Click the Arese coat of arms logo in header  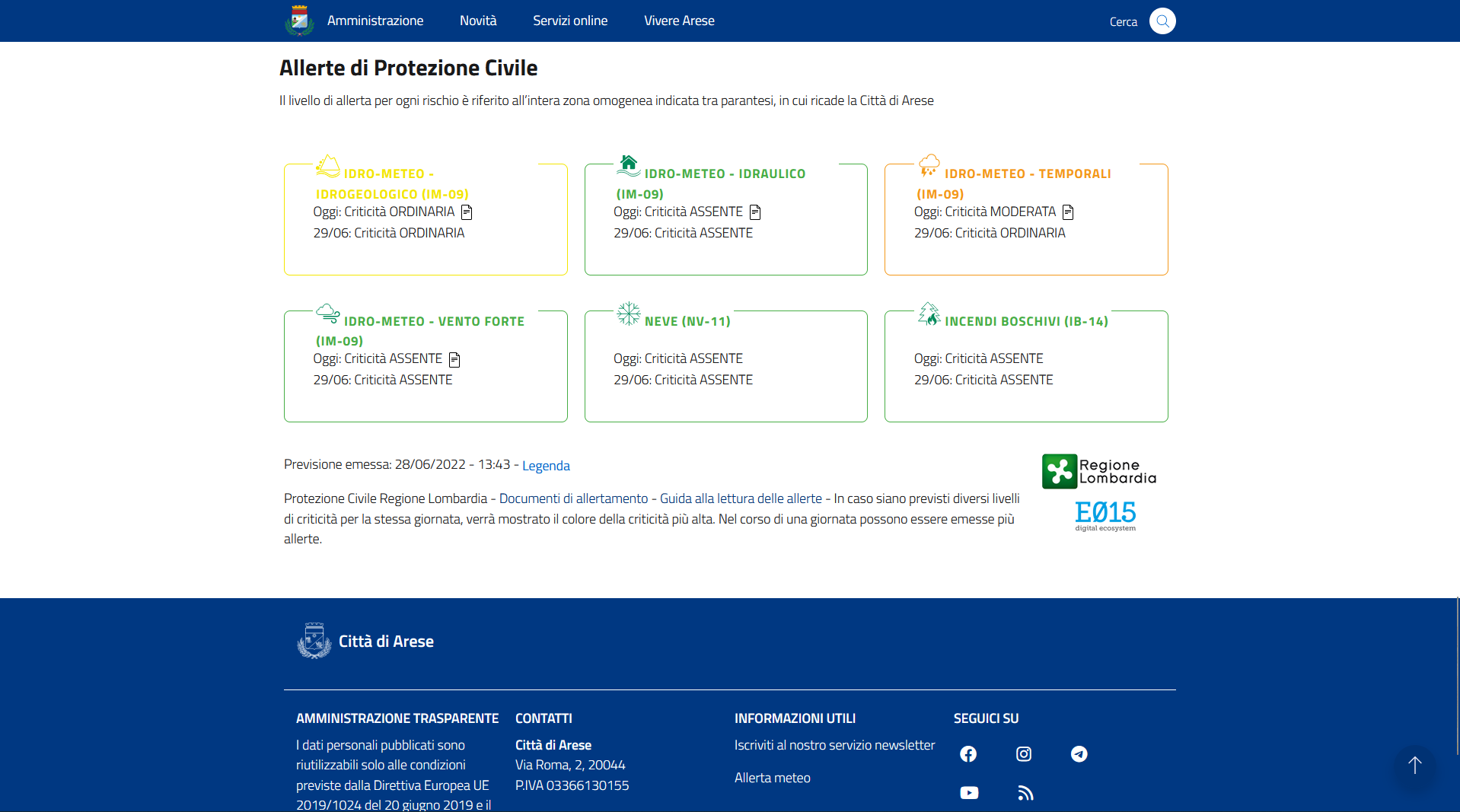click(299, 21)
